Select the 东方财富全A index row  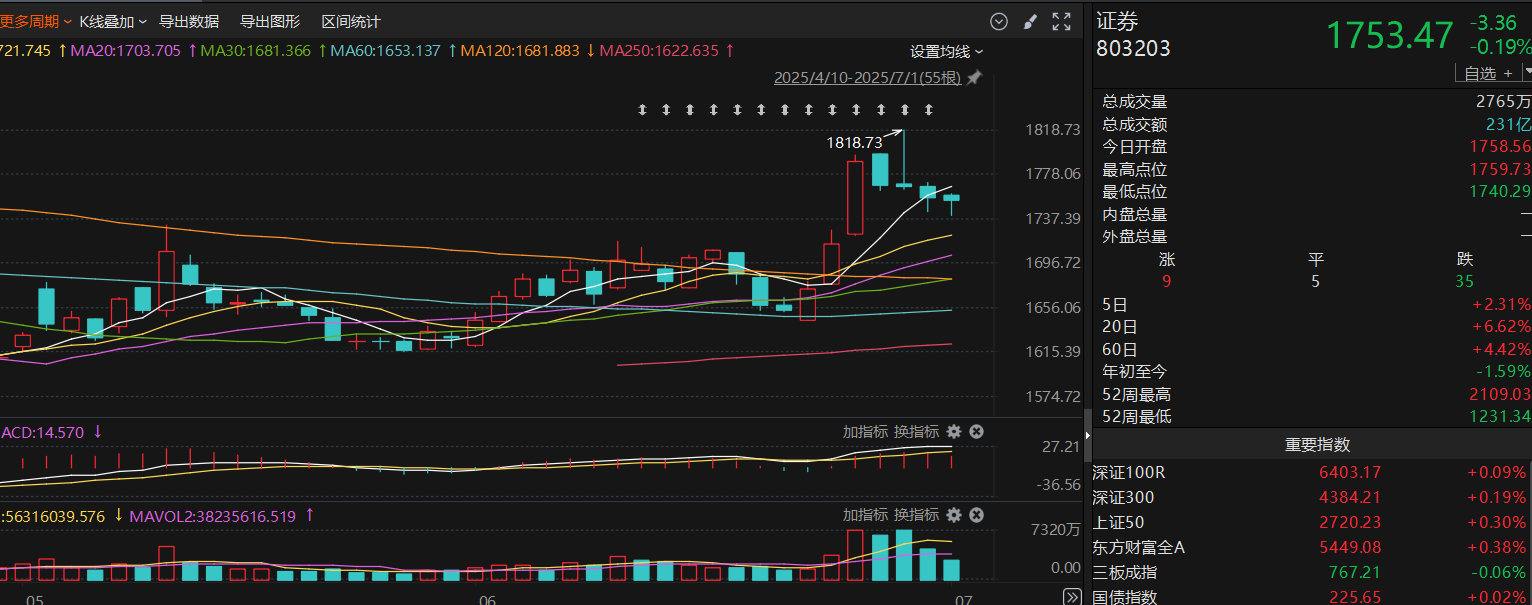tap(1312, 547)
